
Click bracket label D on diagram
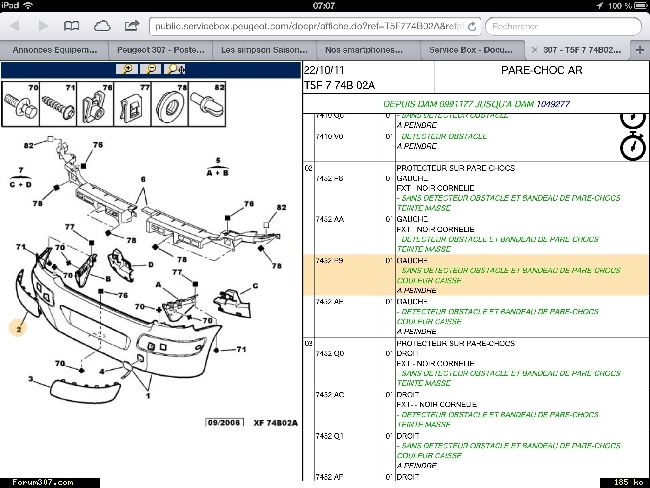pyautogui.click(x=150, y=265)
